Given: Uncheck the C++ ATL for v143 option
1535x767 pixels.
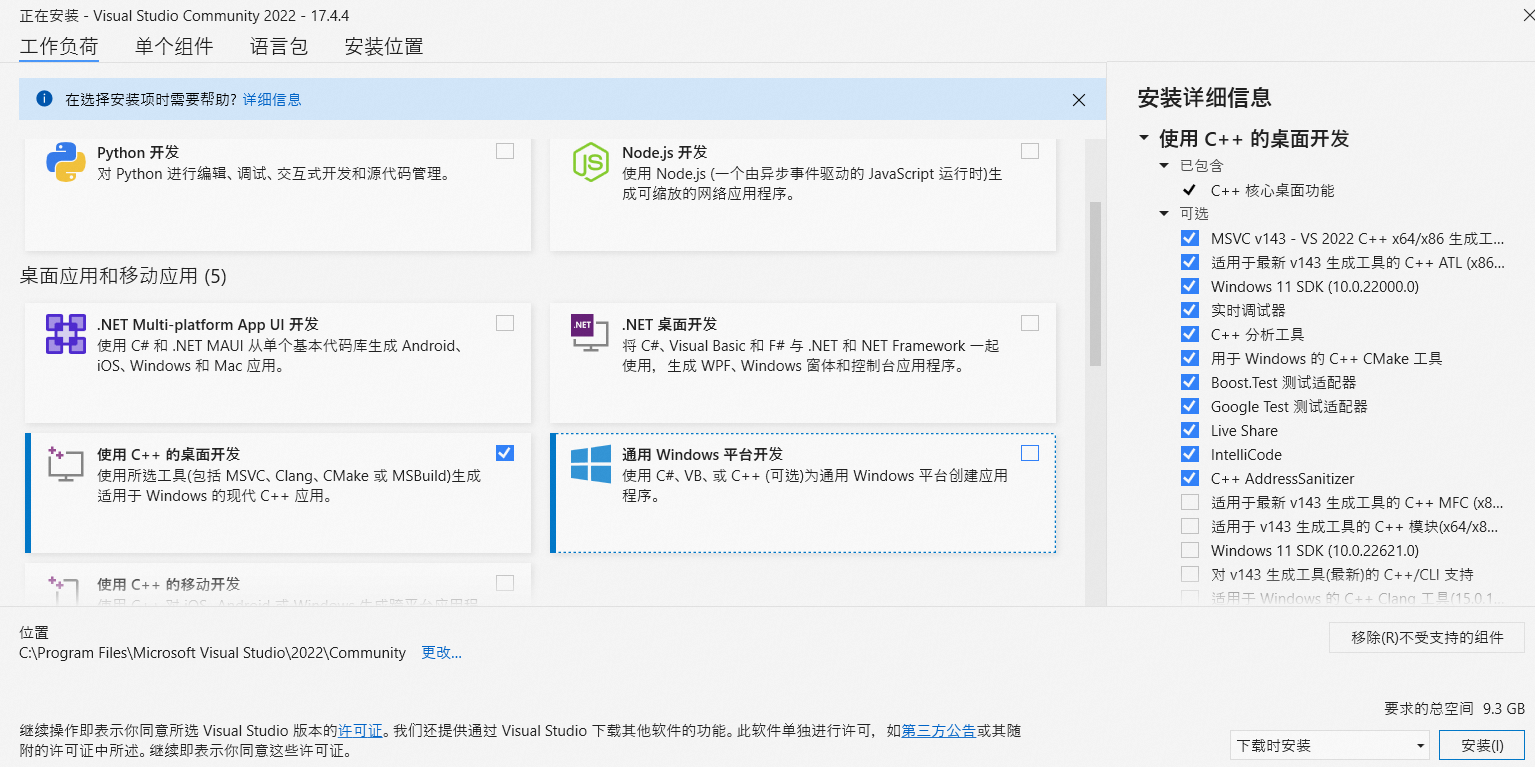Looking at the screenshot, I should [x=1190, y=262].
